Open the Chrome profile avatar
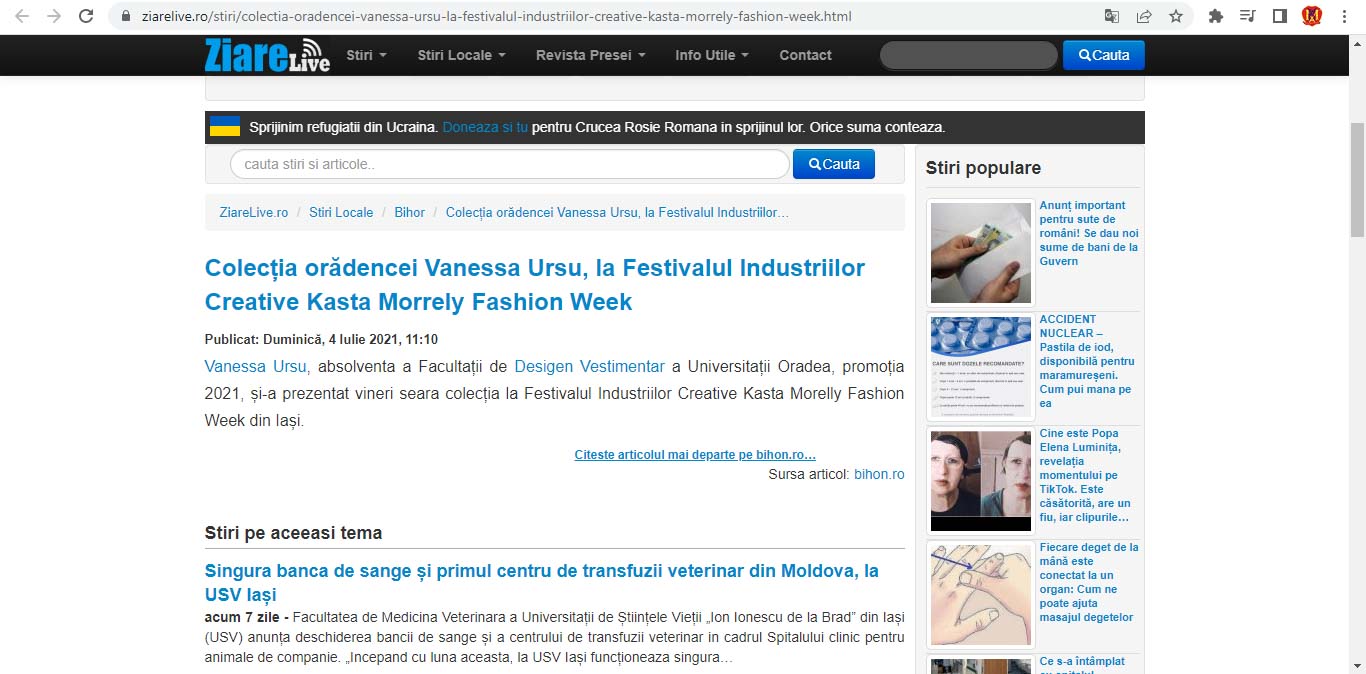 [x=1312, y=16]
